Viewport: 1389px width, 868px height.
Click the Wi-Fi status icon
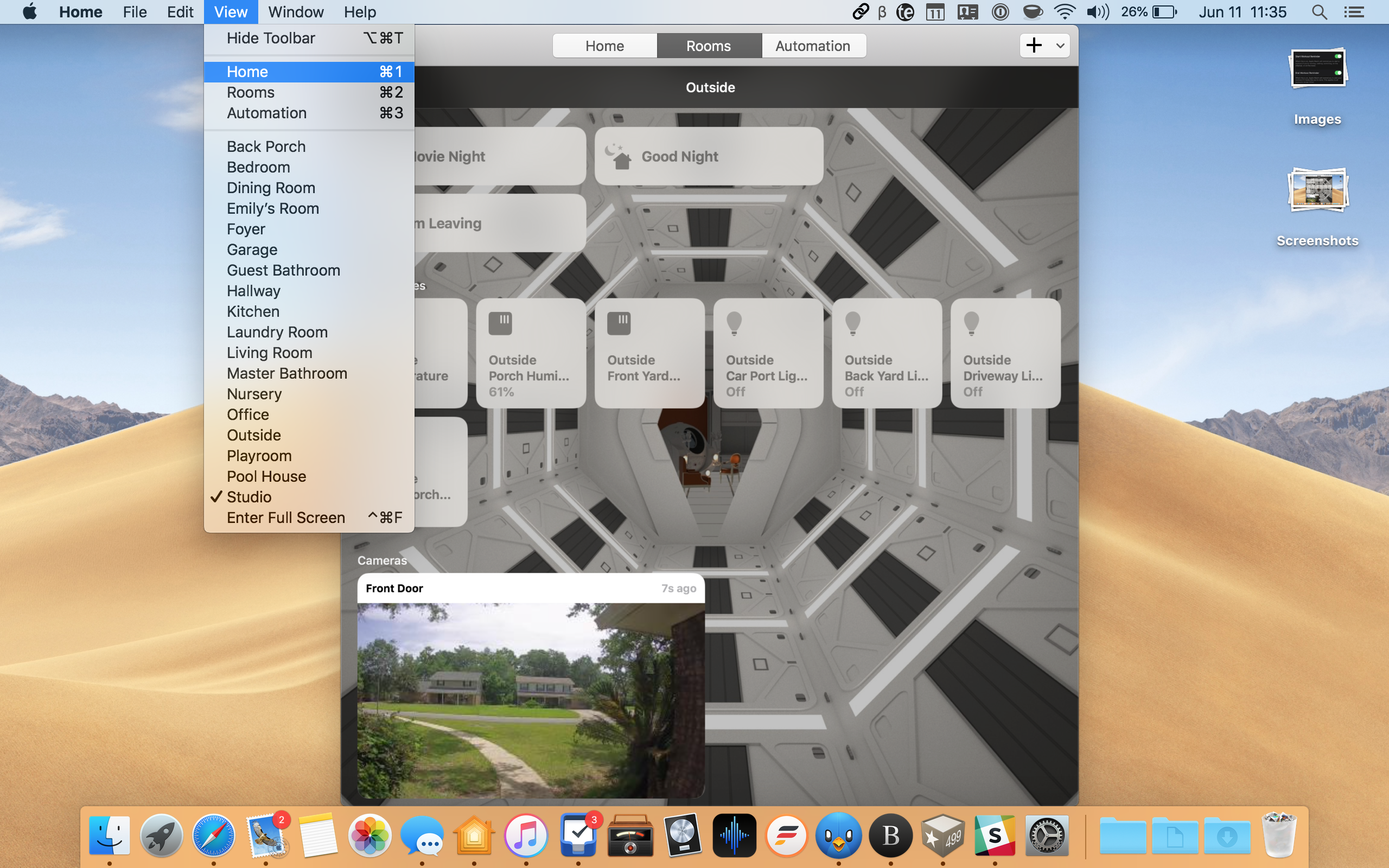click(1065, 12)
